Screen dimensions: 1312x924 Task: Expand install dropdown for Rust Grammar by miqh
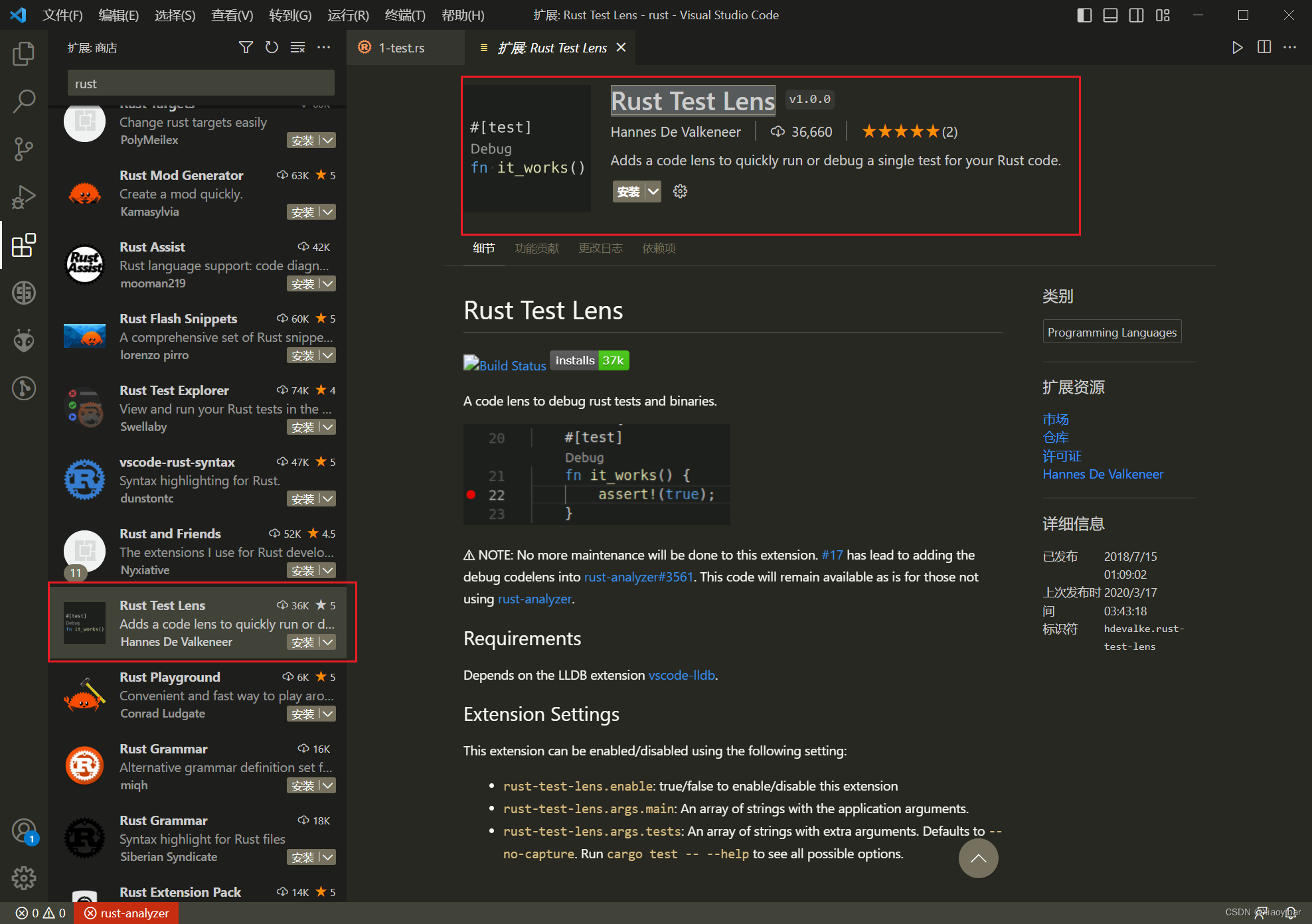[327, 785]
